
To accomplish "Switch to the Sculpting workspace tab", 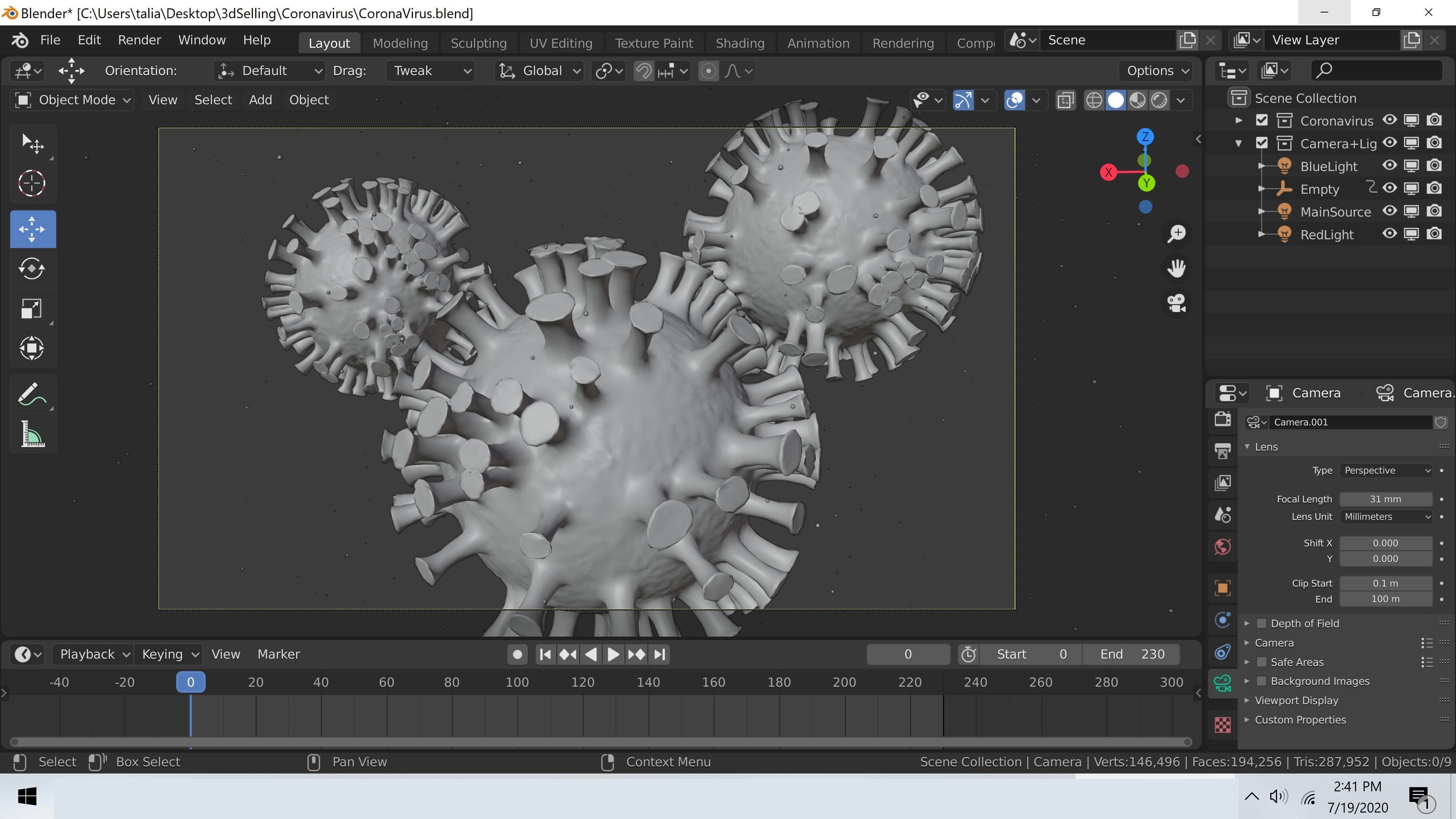I will (x=478, y=43).
